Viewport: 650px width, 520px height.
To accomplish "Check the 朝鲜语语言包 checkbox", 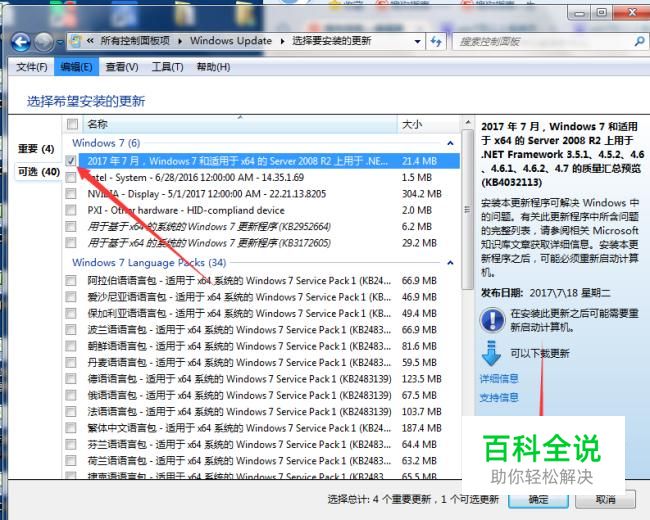I will pyautogui.click(x=71, y=346).
